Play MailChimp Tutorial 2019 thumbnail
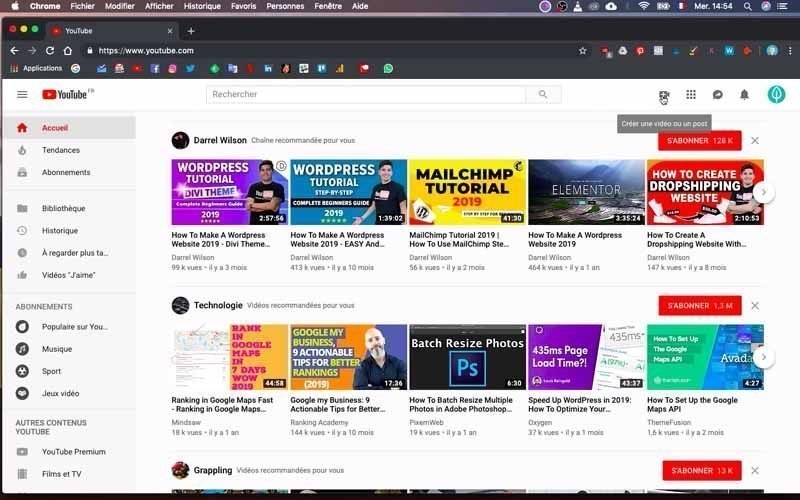800x500 pixels. click(467, 192)
